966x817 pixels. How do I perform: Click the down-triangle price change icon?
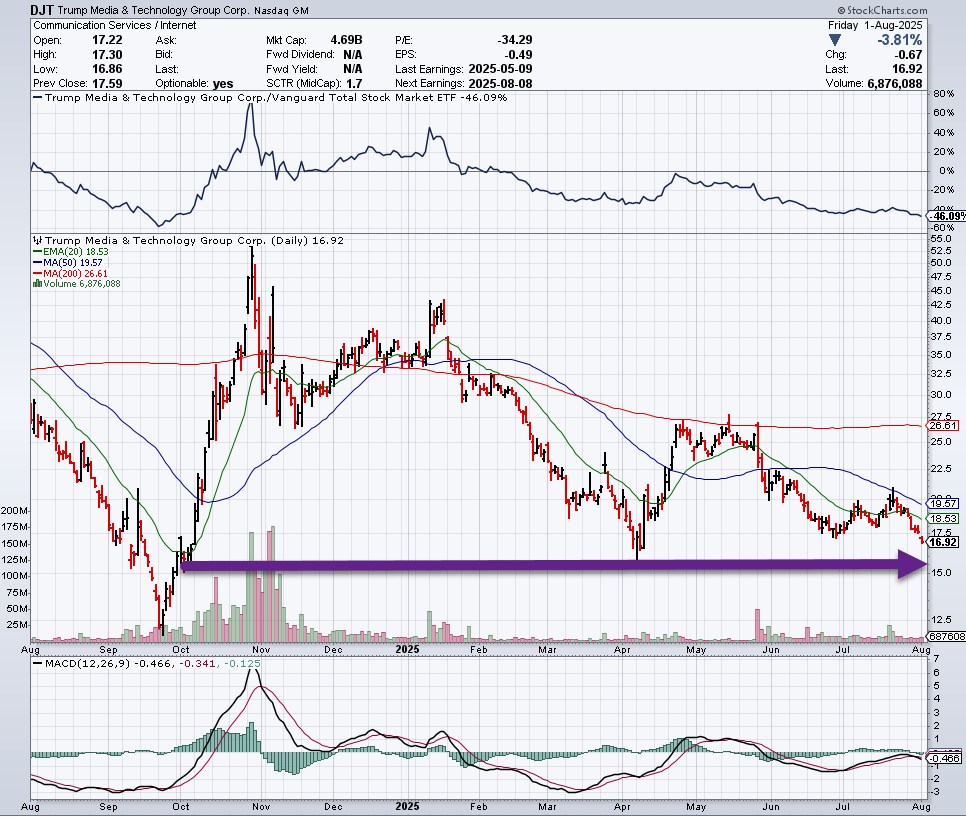[x=835, y=41]
